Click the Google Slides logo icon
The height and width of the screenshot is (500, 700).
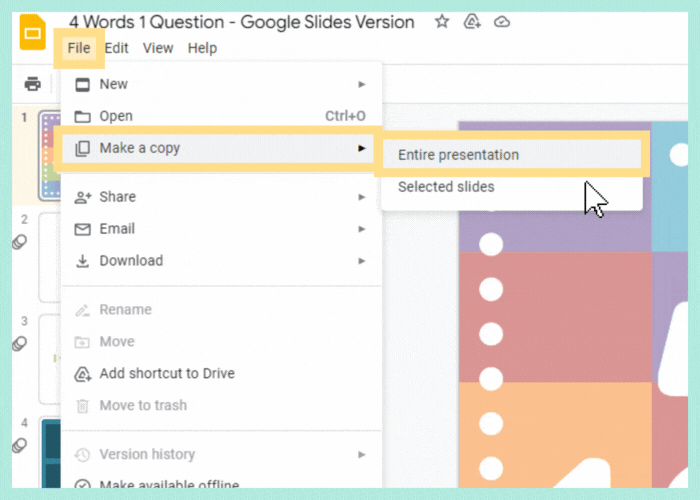click(x=33, y=35)
